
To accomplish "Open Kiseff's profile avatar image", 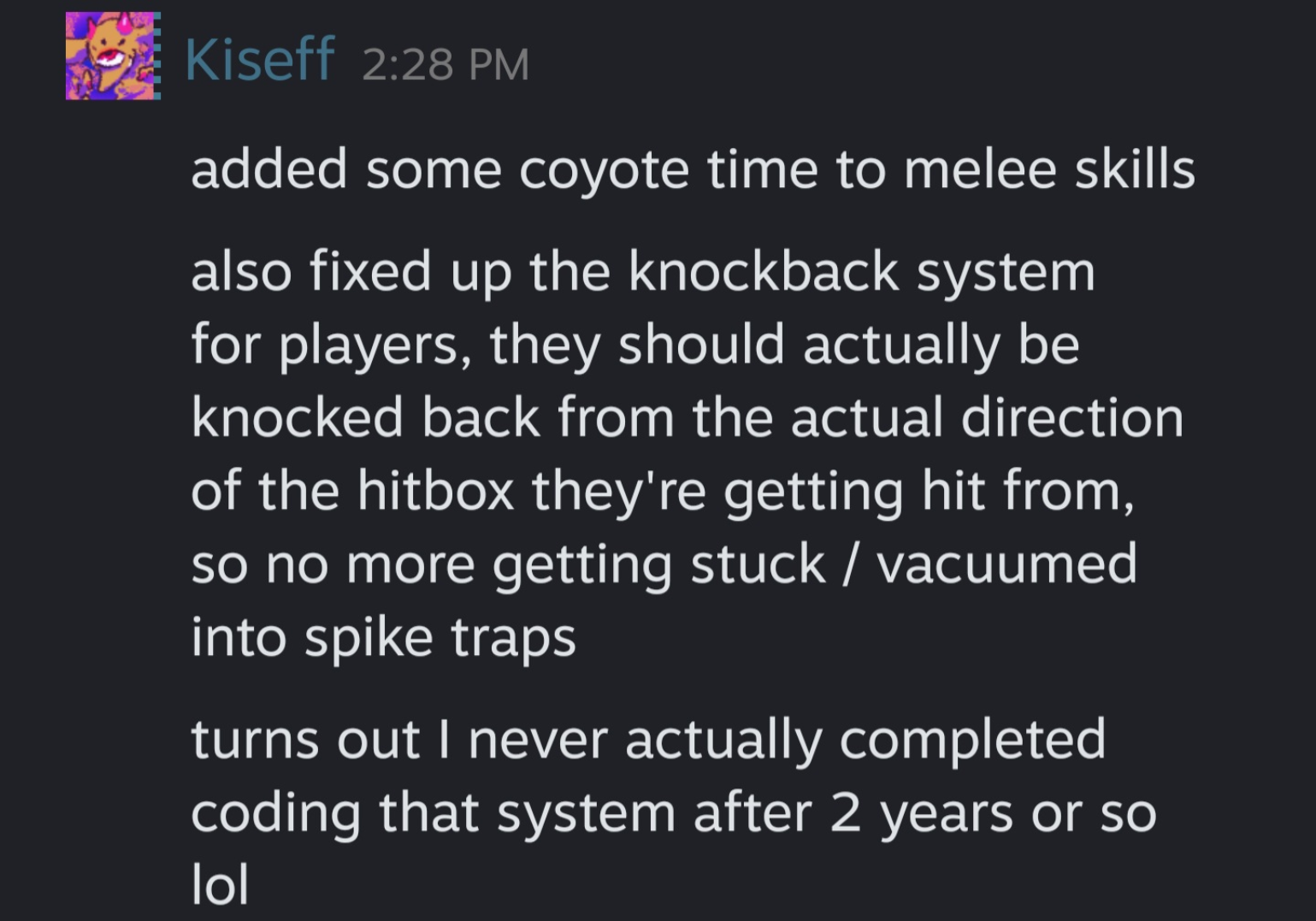I will point(113,56).
